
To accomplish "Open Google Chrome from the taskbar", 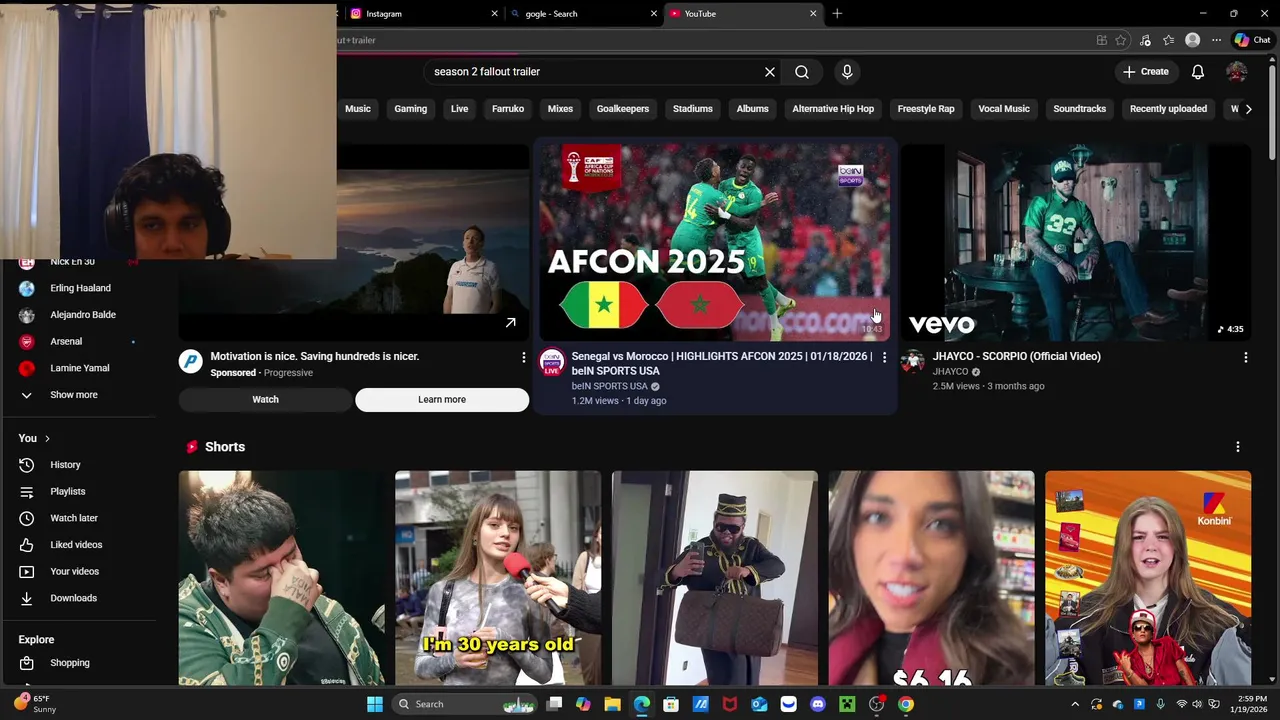I will (905, 704).
